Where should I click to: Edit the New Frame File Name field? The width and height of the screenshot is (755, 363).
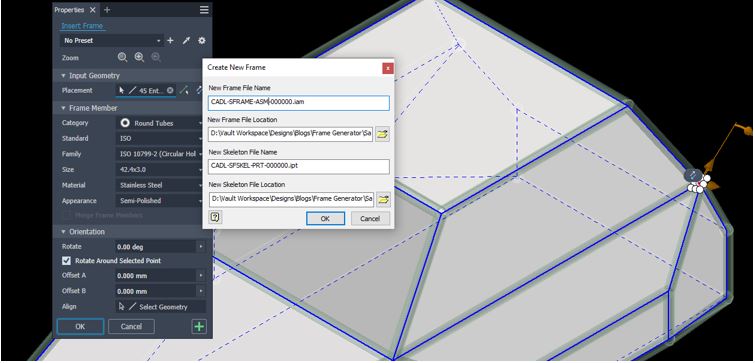299,103
